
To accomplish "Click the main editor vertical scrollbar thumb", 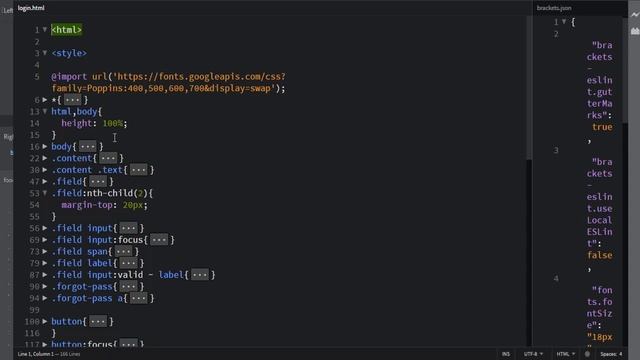I will (529, 88).
